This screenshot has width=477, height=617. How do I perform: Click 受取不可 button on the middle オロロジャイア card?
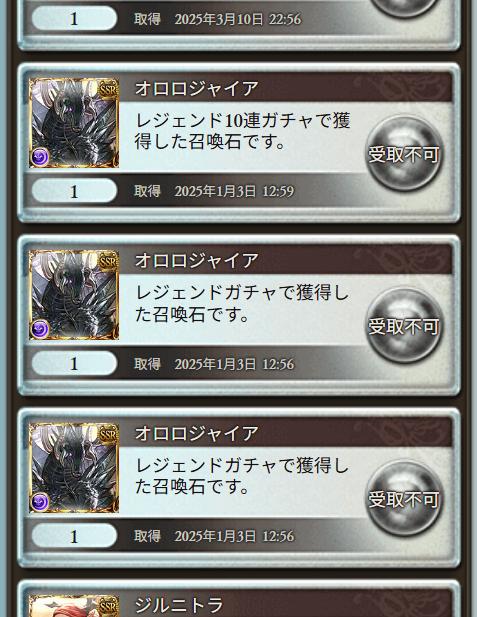404,326
